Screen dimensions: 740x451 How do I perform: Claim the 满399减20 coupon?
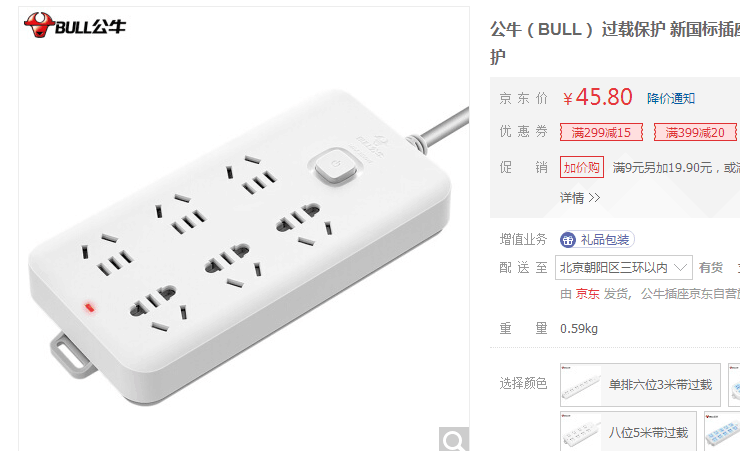tap(695, 133)
